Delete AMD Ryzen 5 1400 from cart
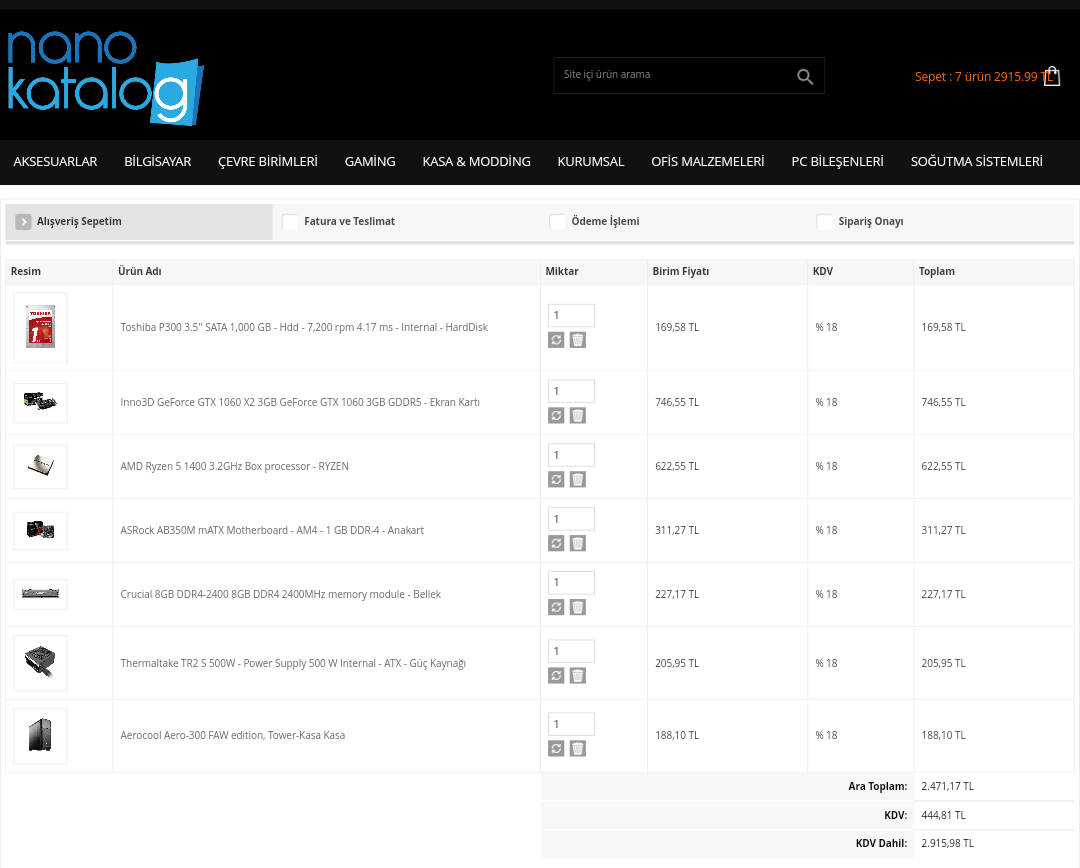The width and height of the screenshot is (1080, 868). (578, 479)
